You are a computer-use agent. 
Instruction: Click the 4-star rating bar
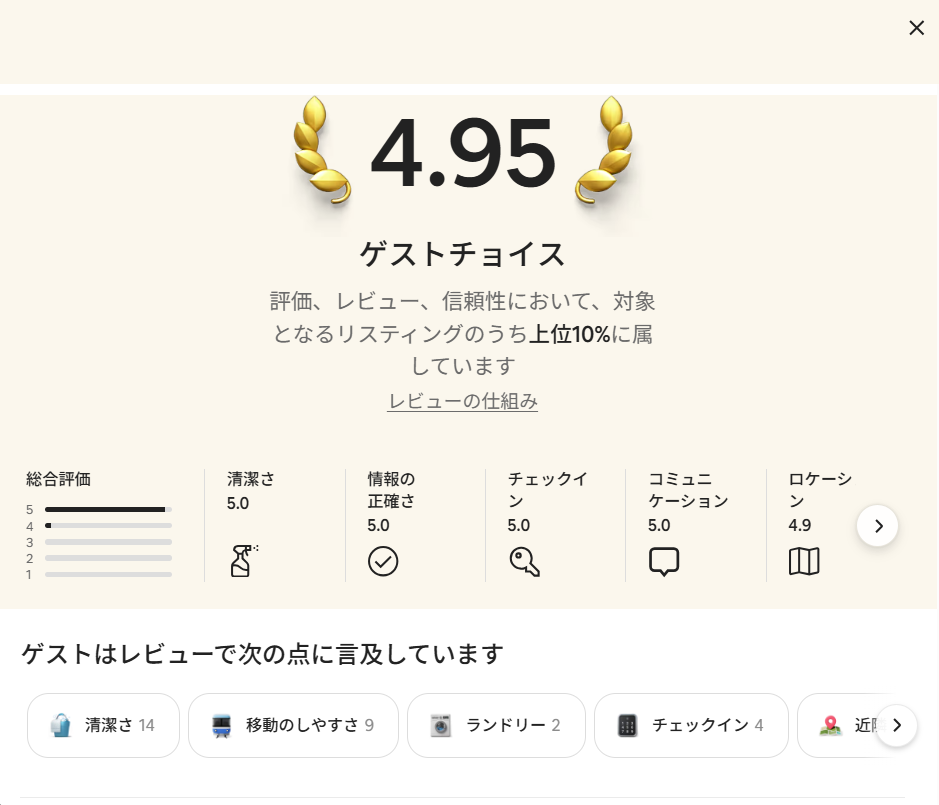click(x=108, y=525)
